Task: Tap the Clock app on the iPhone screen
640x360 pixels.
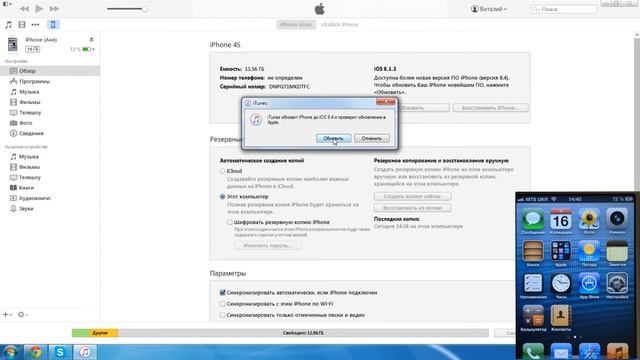Action: point(561,283)
